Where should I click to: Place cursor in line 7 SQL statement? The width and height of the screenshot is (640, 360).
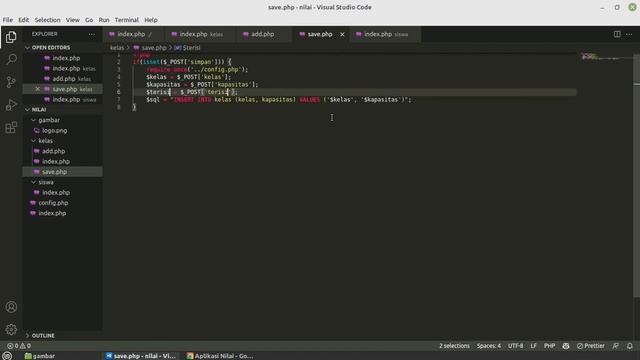[x=279, y=100]
